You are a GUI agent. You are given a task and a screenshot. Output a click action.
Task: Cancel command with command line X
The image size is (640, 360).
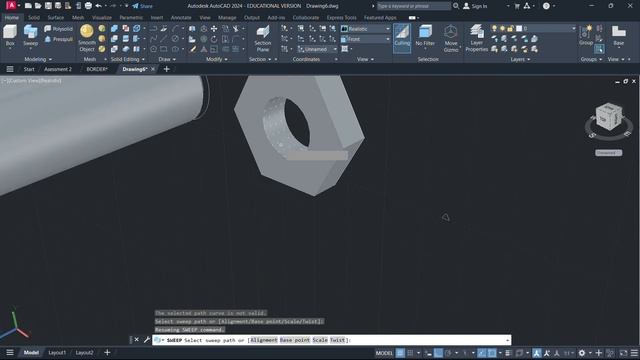click(137, 340)
